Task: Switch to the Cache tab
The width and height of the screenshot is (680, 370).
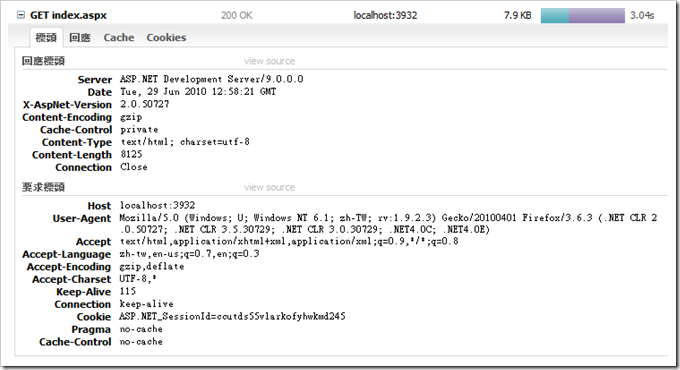Action: coord(119,38)
